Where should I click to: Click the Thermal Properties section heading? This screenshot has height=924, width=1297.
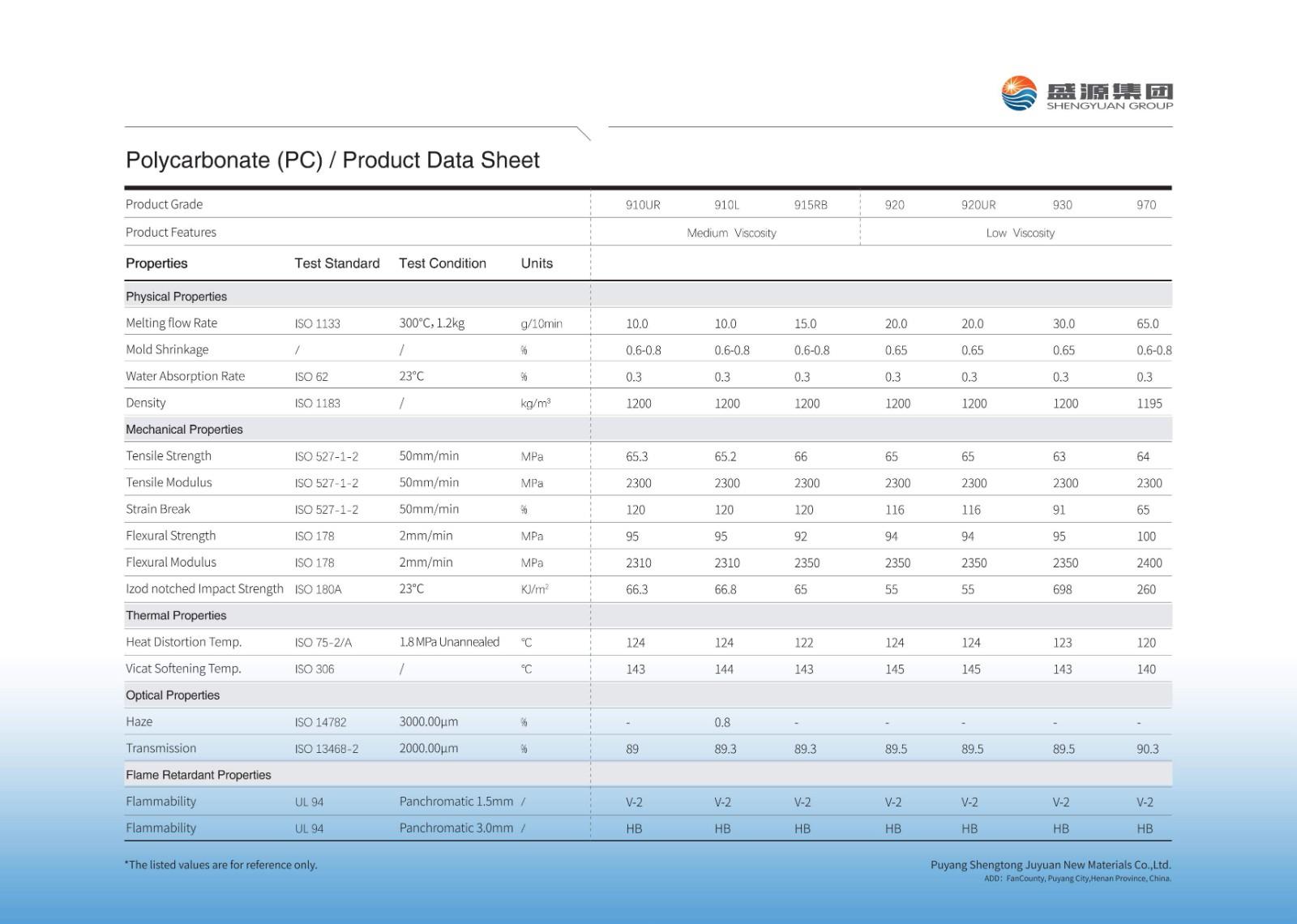(176, 616)
